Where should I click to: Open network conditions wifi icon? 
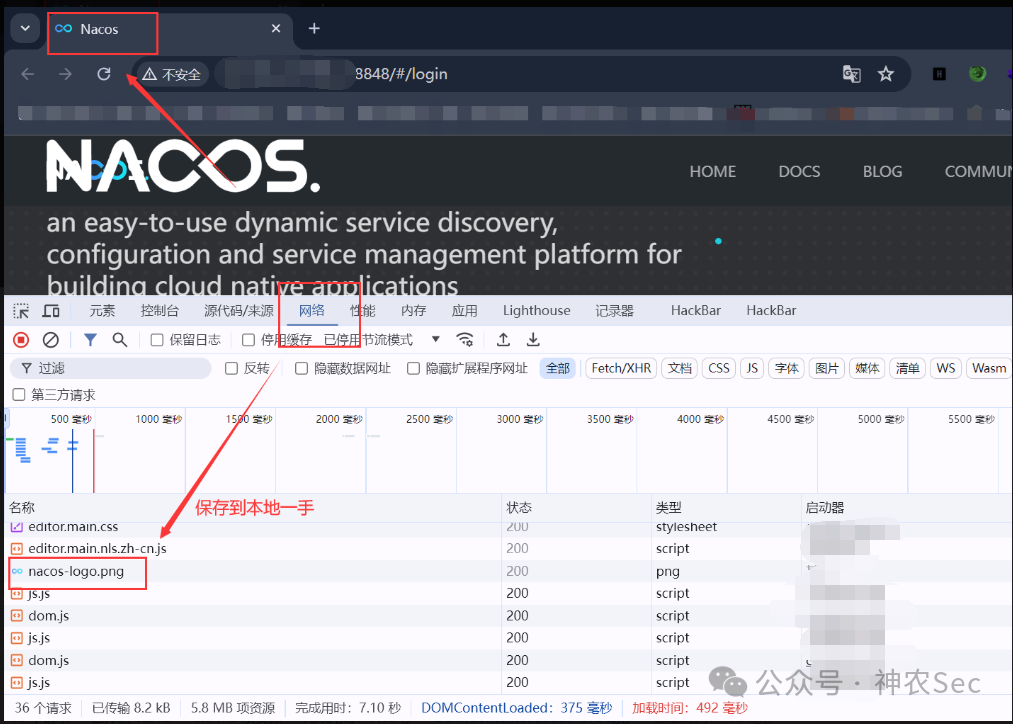pos(465,340)
